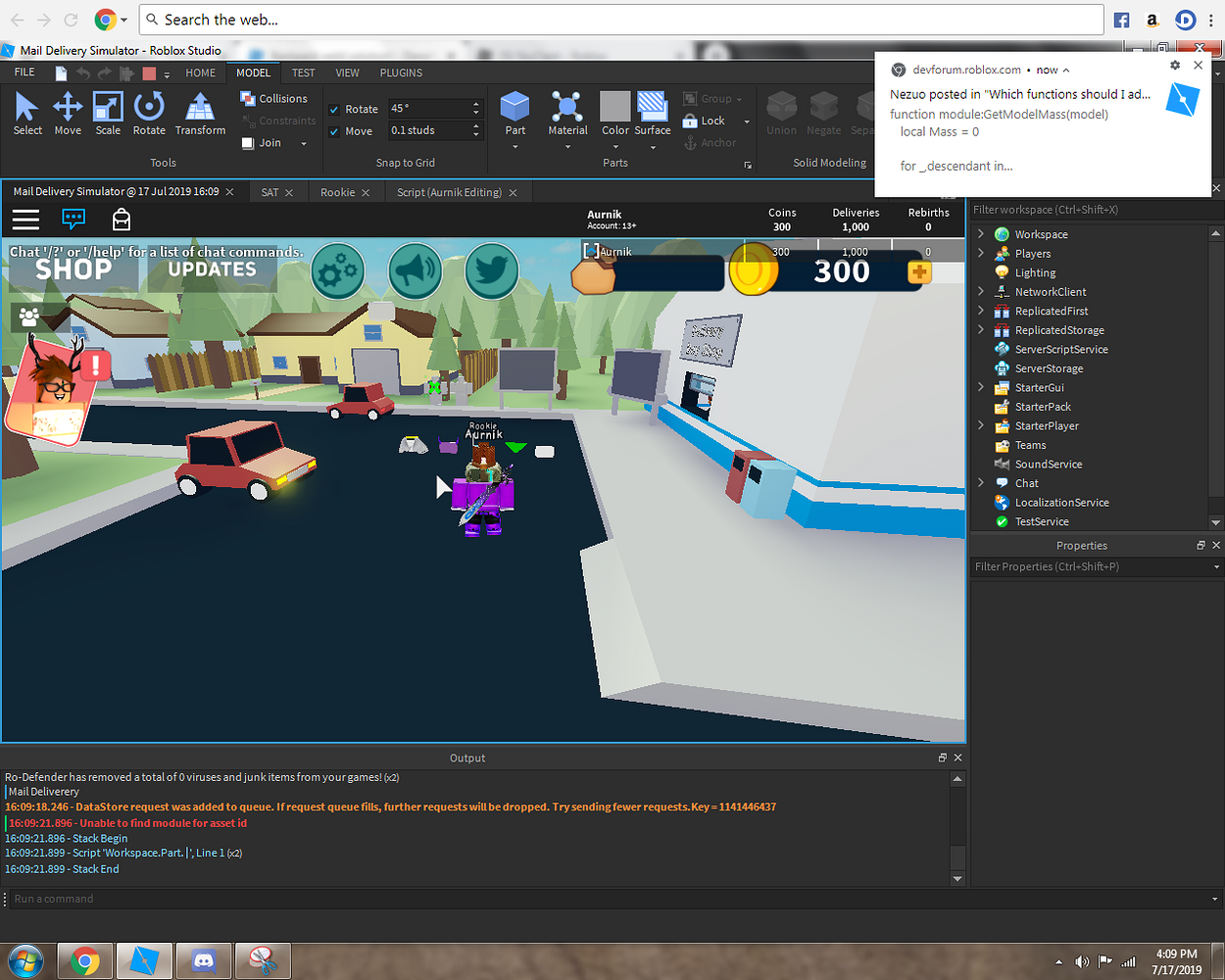Switch to the SAT document tab
This screenshot has width=1225, height=980.
tap(269, 192)
